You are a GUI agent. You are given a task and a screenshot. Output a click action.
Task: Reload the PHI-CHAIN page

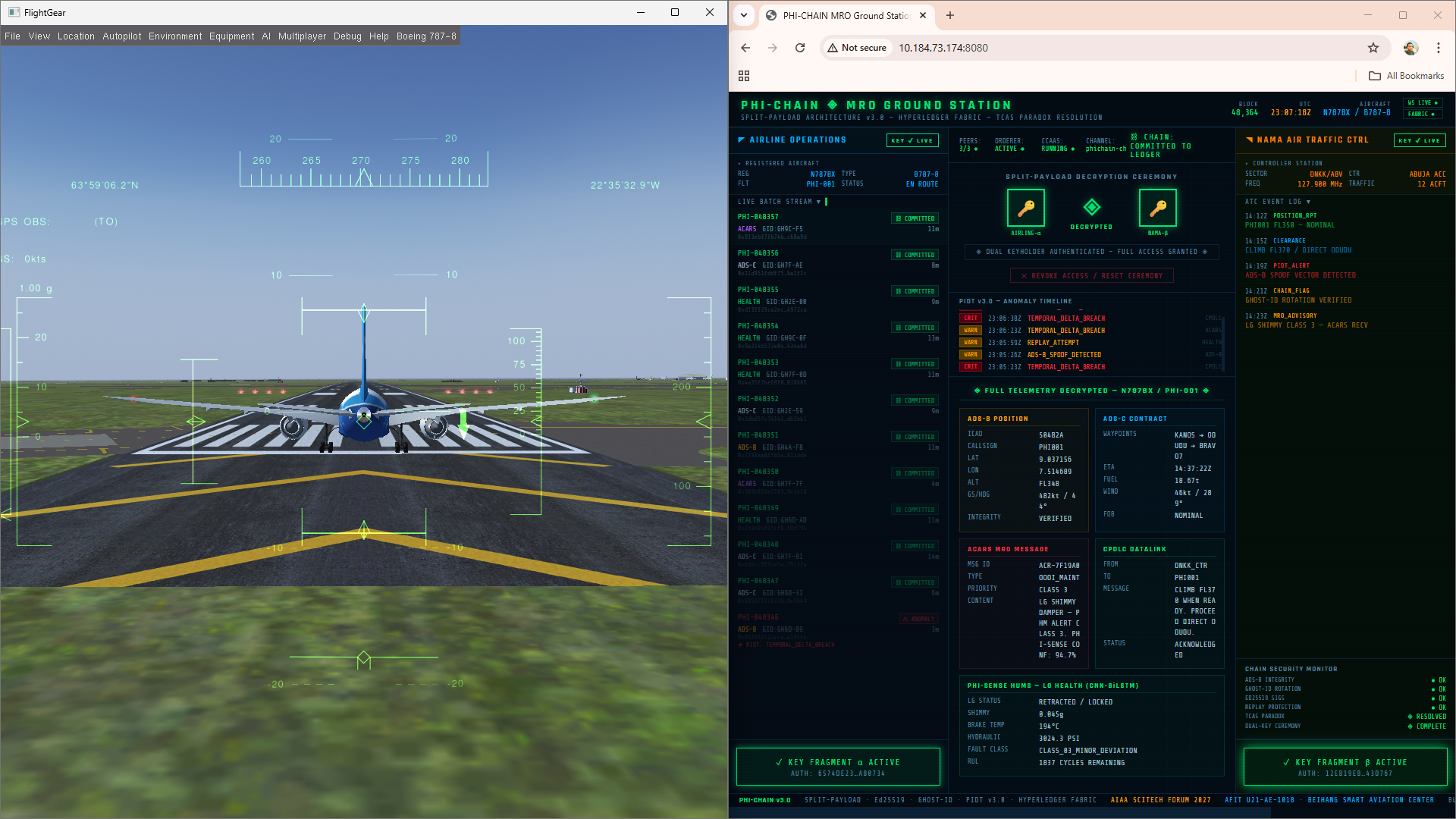pos(800,48)
